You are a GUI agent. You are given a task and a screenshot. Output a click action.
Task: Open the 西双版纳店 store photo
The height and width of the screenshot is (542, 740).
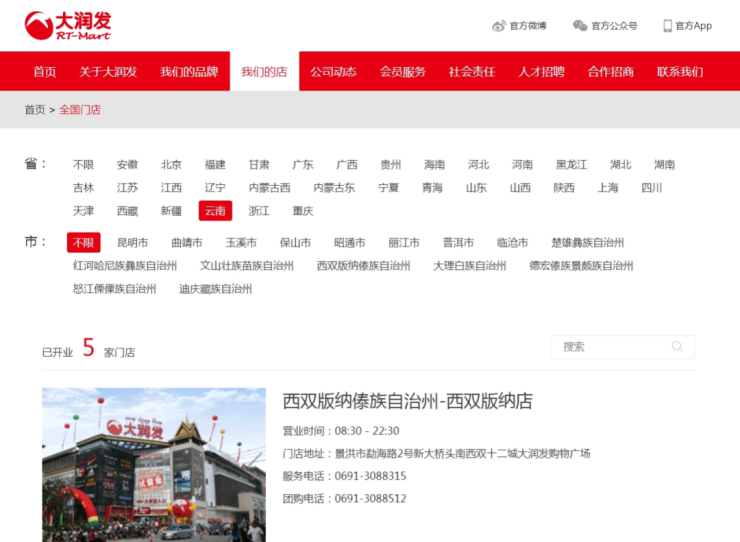[x=154, y=465]
